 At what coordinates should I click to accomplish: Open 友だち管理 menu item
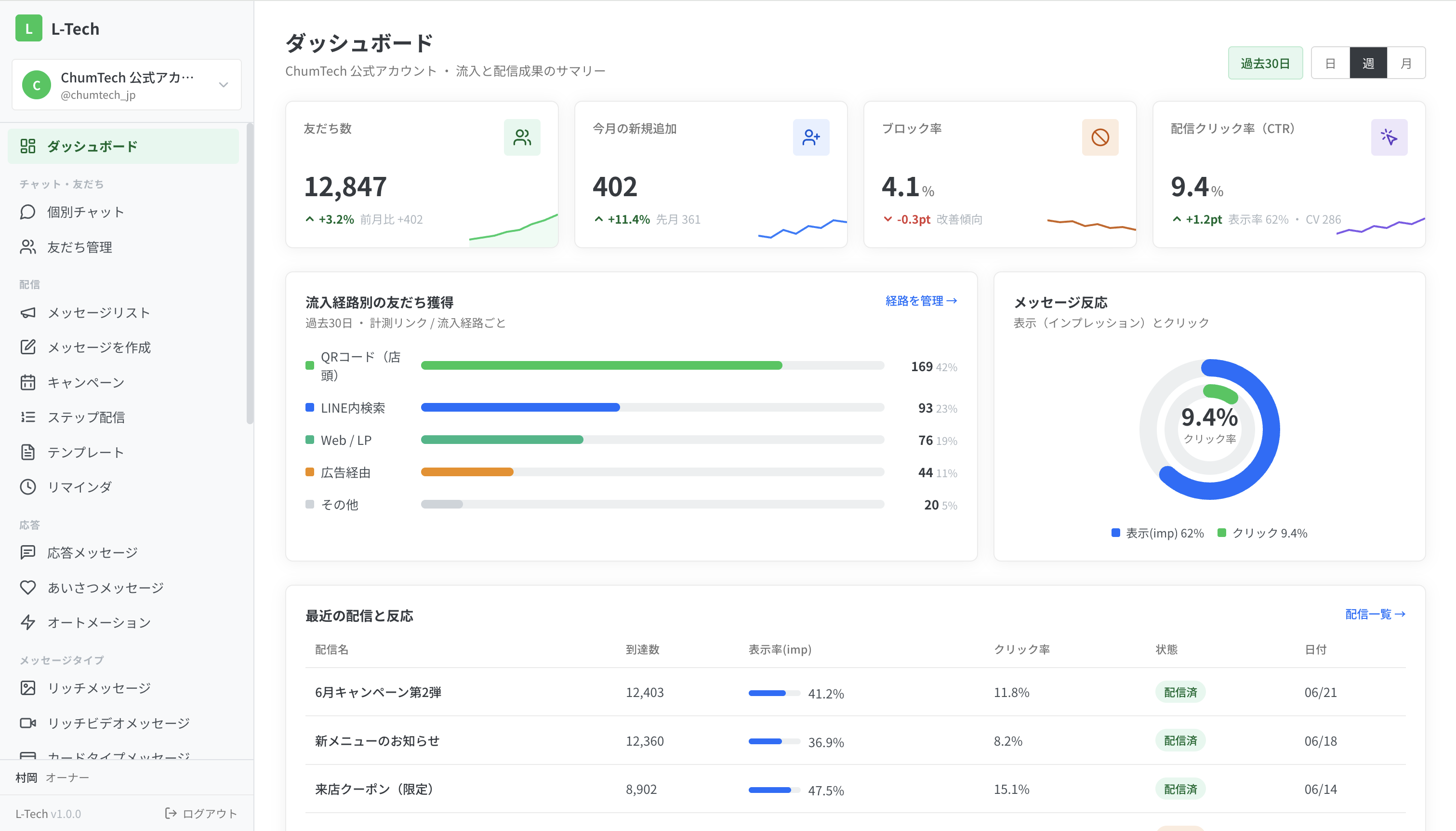pos(123,247)
